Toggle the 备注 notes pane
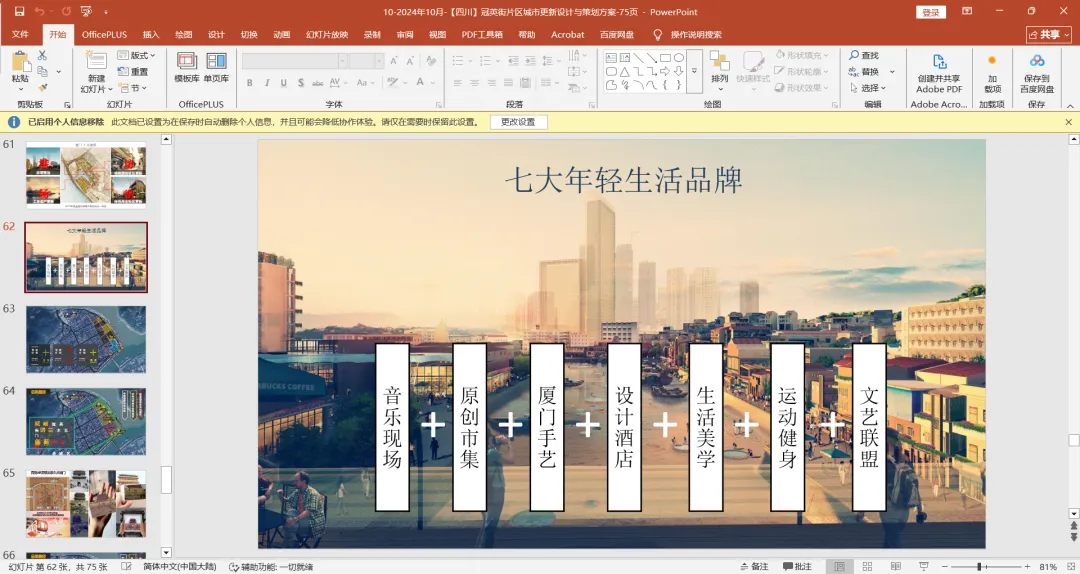This screenshot has width=1080, height=574. (754, 566)
